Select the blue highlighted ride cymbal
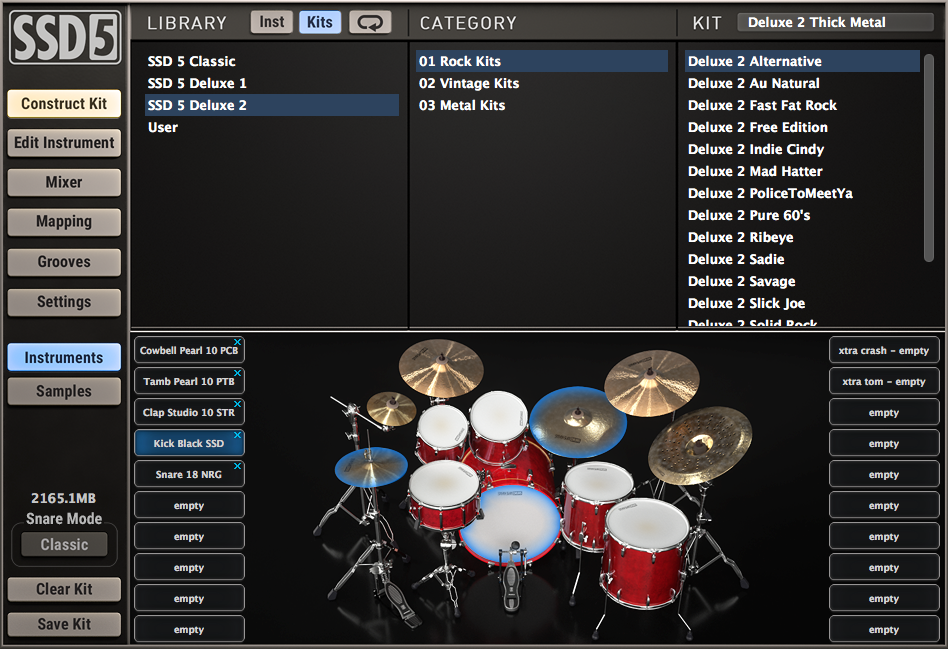The width and height of the screenshot is (948, 649). tap(577, 421)
